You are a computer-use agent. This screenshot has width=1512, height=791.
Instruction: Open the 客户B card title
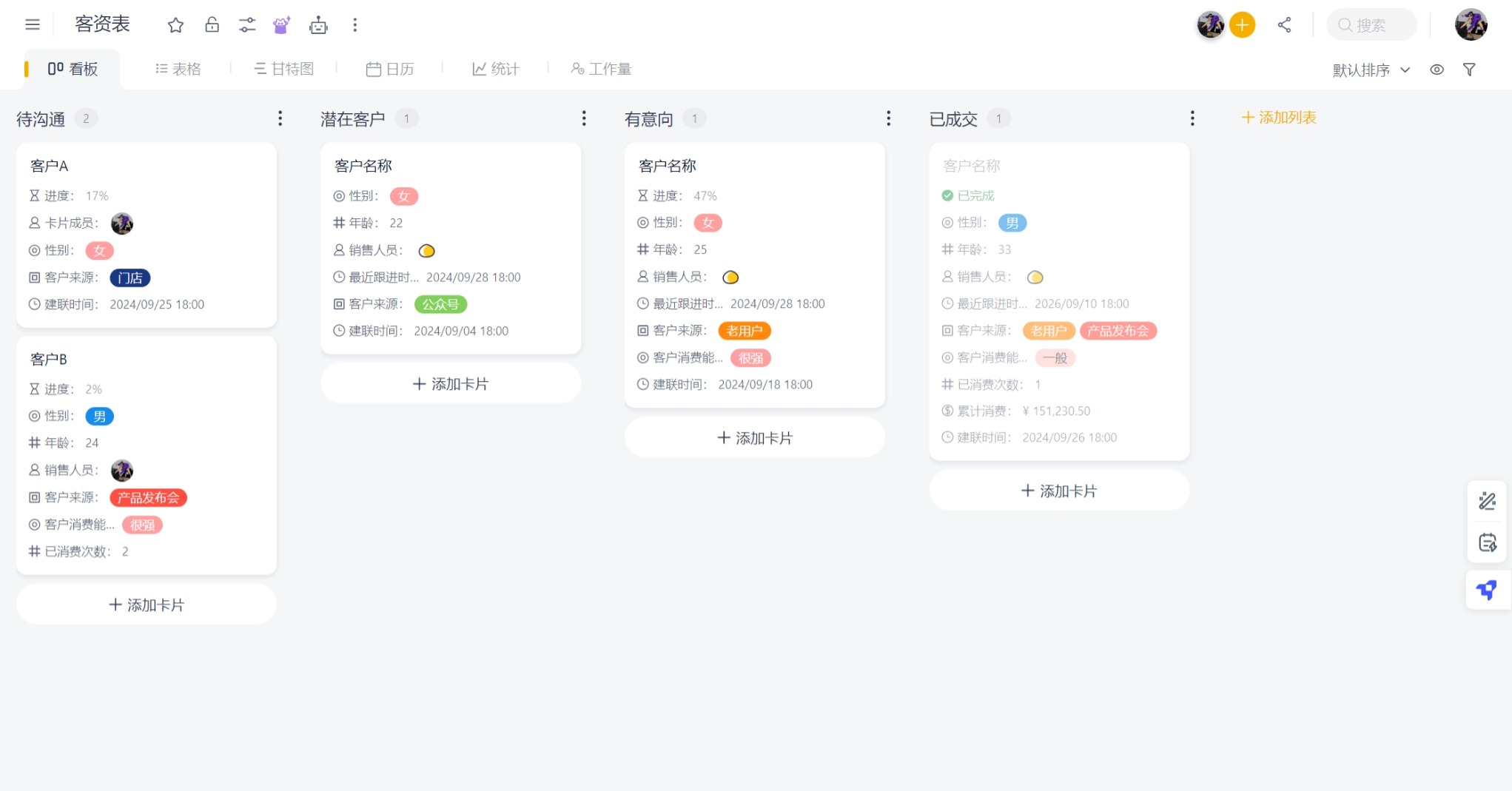(49, 359)
